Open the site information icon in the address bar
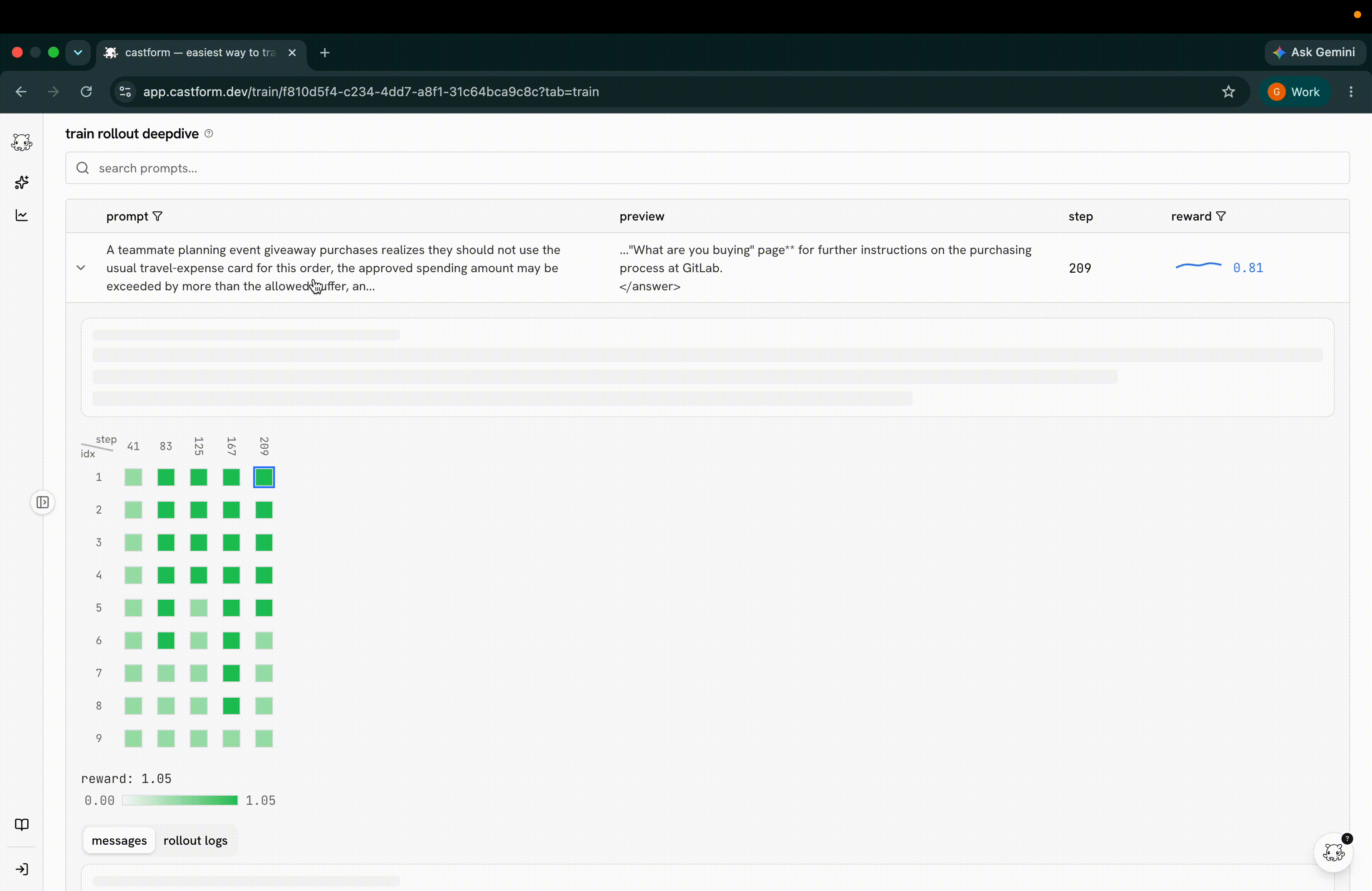 (x=125, y=92)
